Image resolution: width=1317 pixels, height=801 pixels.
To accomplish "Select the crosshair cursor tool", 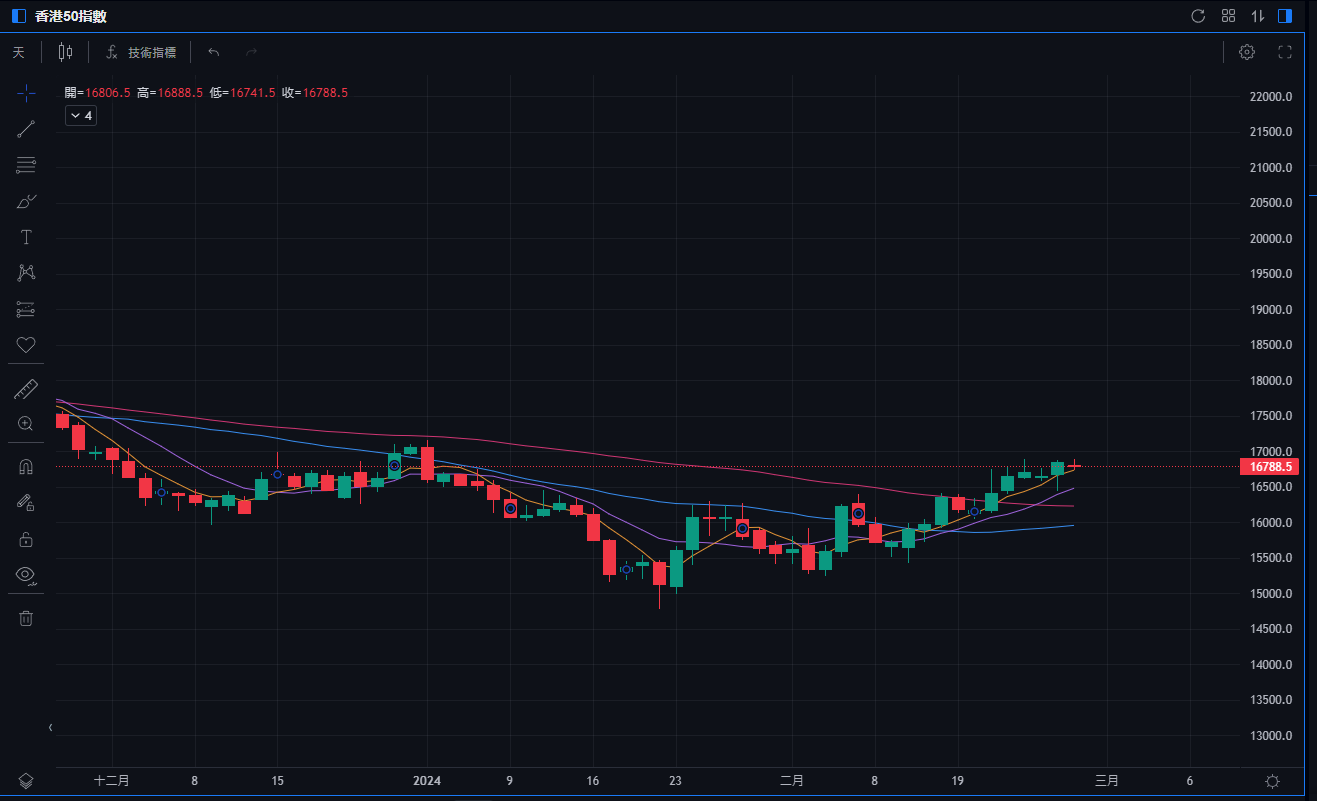I will click(26, 93).
